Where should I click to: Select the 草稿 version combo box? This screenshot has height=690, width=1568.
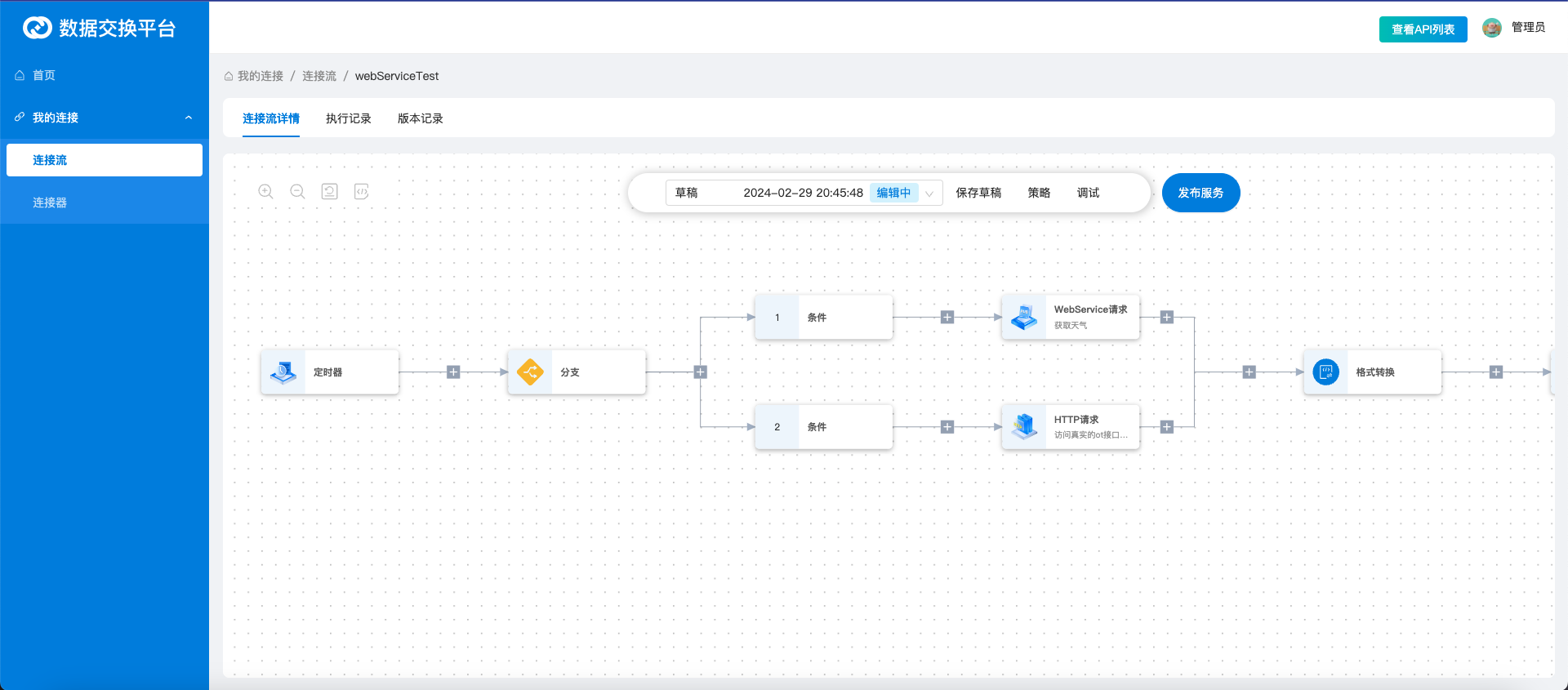804,193
